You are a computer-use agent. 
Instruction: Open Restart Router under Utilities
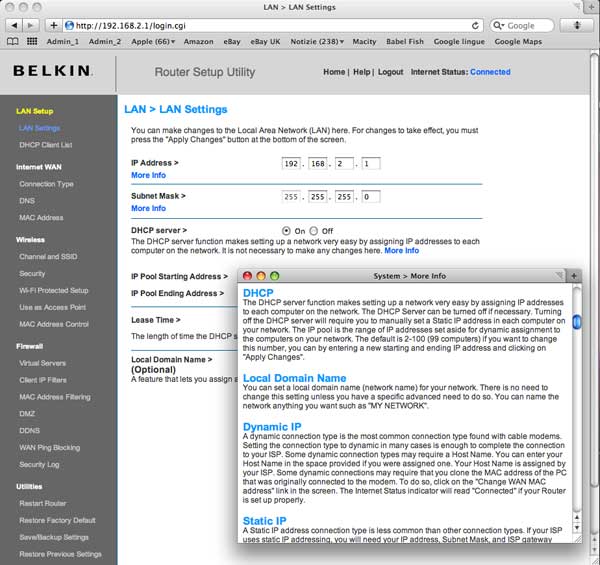[x=42, y=503]
